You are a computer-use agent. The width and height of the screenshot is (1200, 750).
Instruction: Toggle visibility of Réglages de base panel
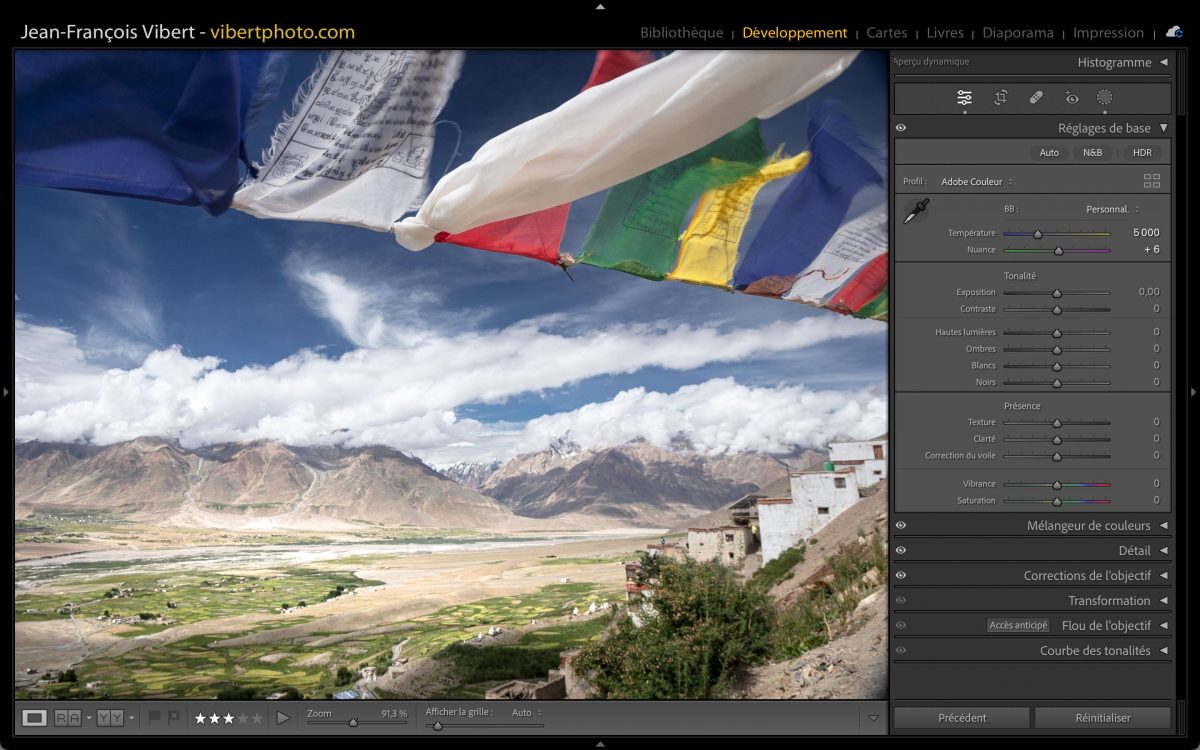901,128
